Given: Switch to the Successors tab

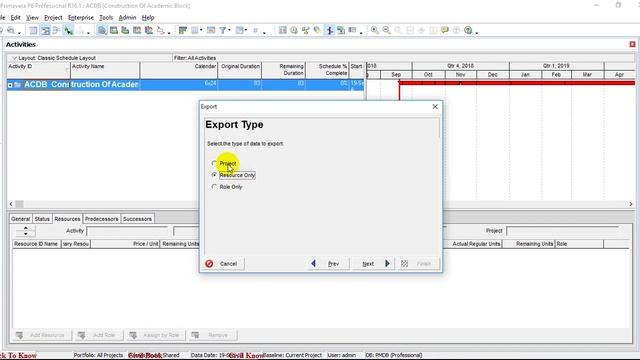Looking at the screenshot, I should tap(138, 219).
